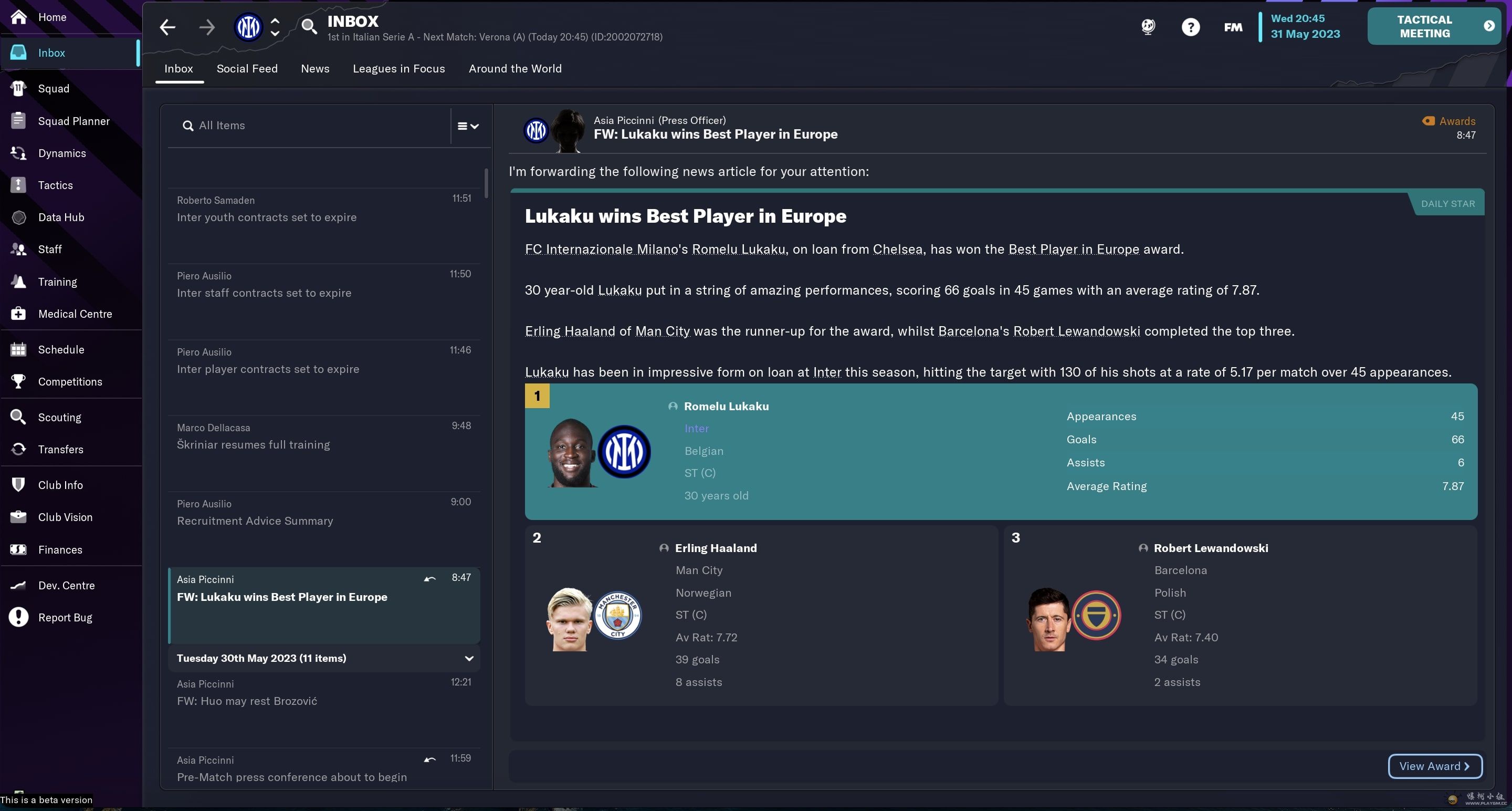
Task: Click the View Award button
Action: 1434,766
